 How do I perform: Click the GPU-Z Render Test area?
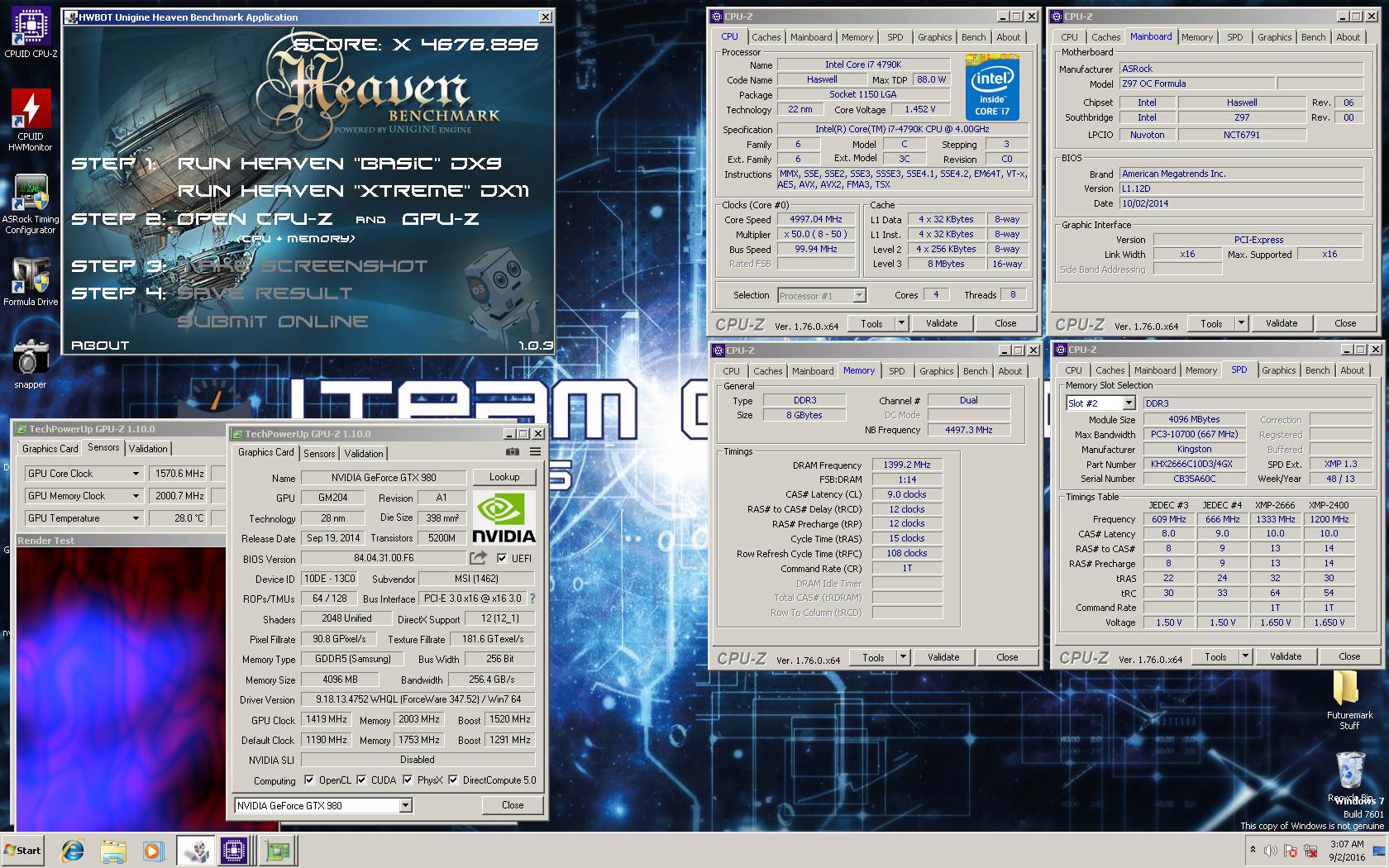[x=120, y=689]
